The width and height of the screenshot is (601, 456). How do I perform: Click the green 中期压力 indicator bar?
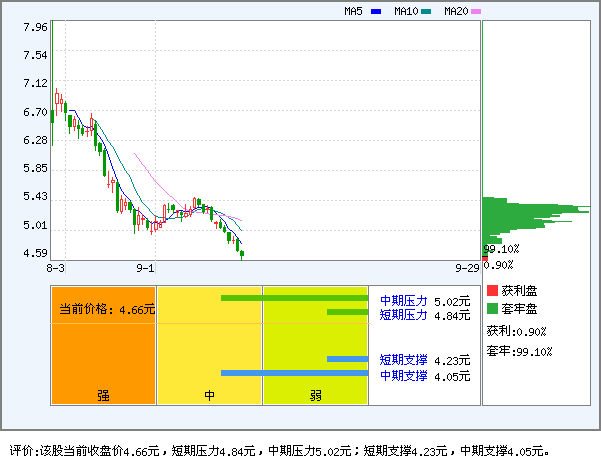294,298
